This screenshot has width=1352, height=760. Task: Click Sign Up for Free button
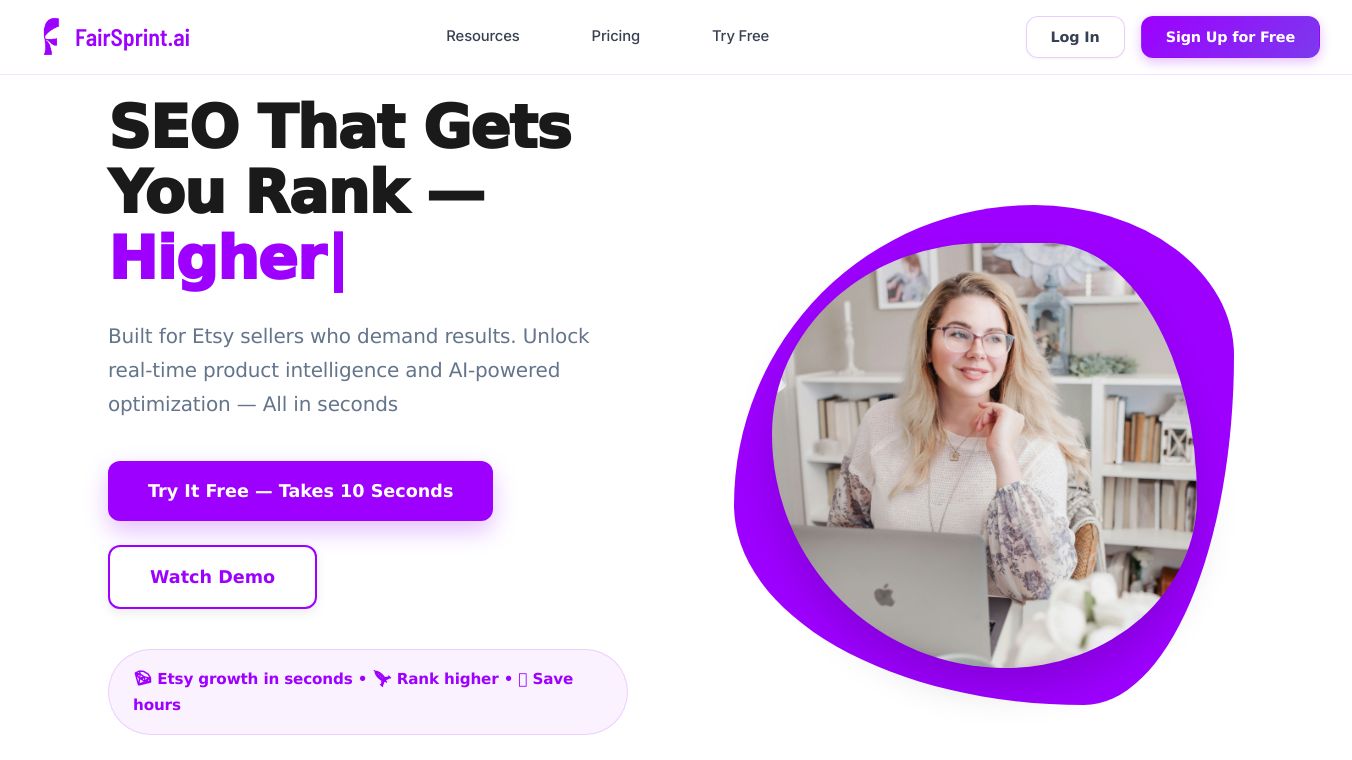[1230, 37]
